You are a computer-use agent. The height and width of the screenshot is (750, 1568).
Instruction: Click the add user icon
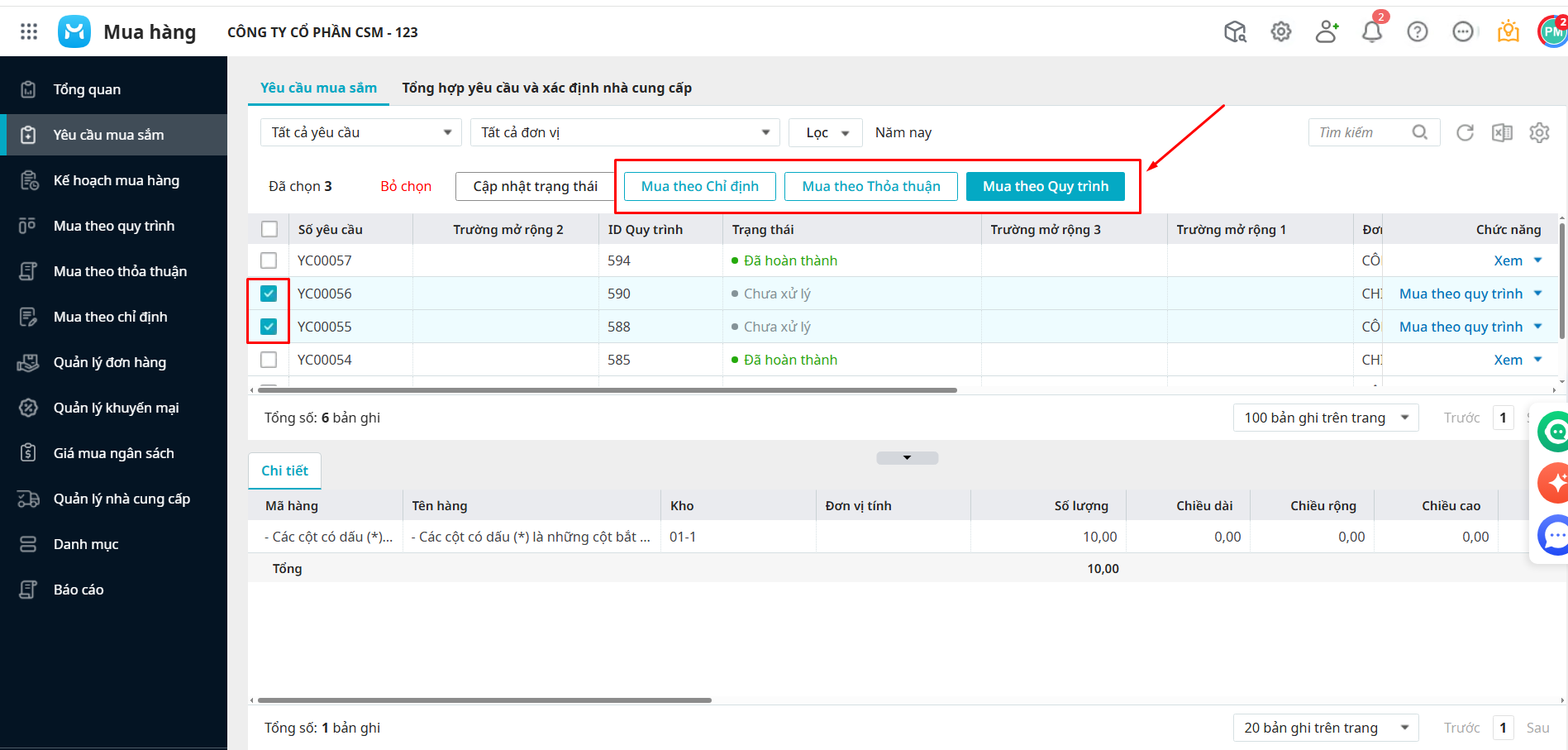tap(1327, 31)
